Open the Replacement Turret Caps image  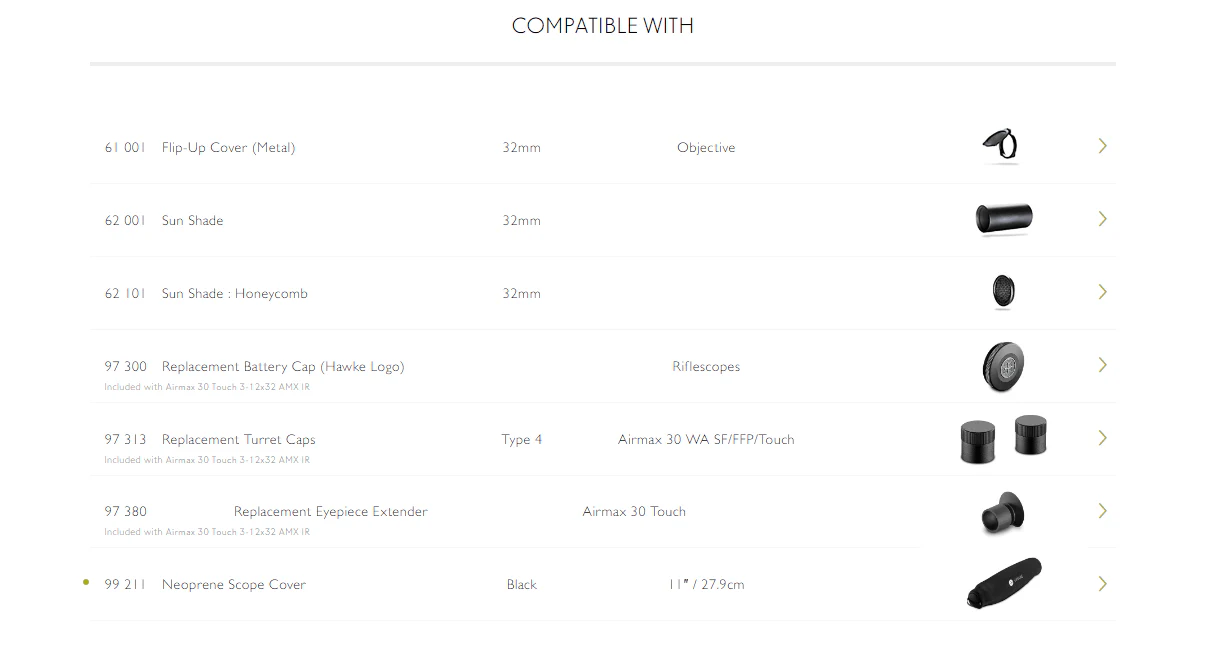1003,438
